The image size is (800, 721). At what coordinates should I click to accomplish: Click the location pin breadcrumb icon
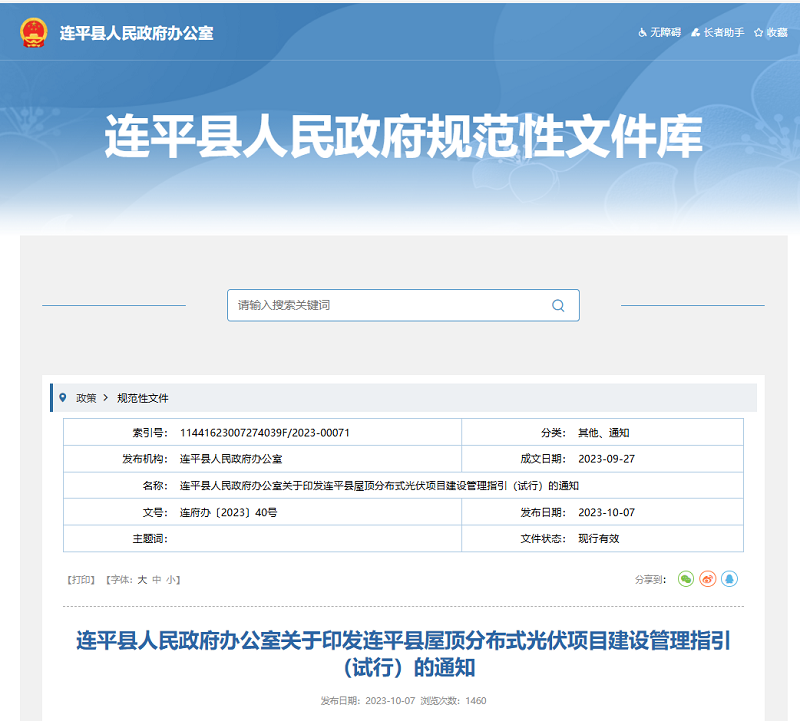tap(63, 397)
